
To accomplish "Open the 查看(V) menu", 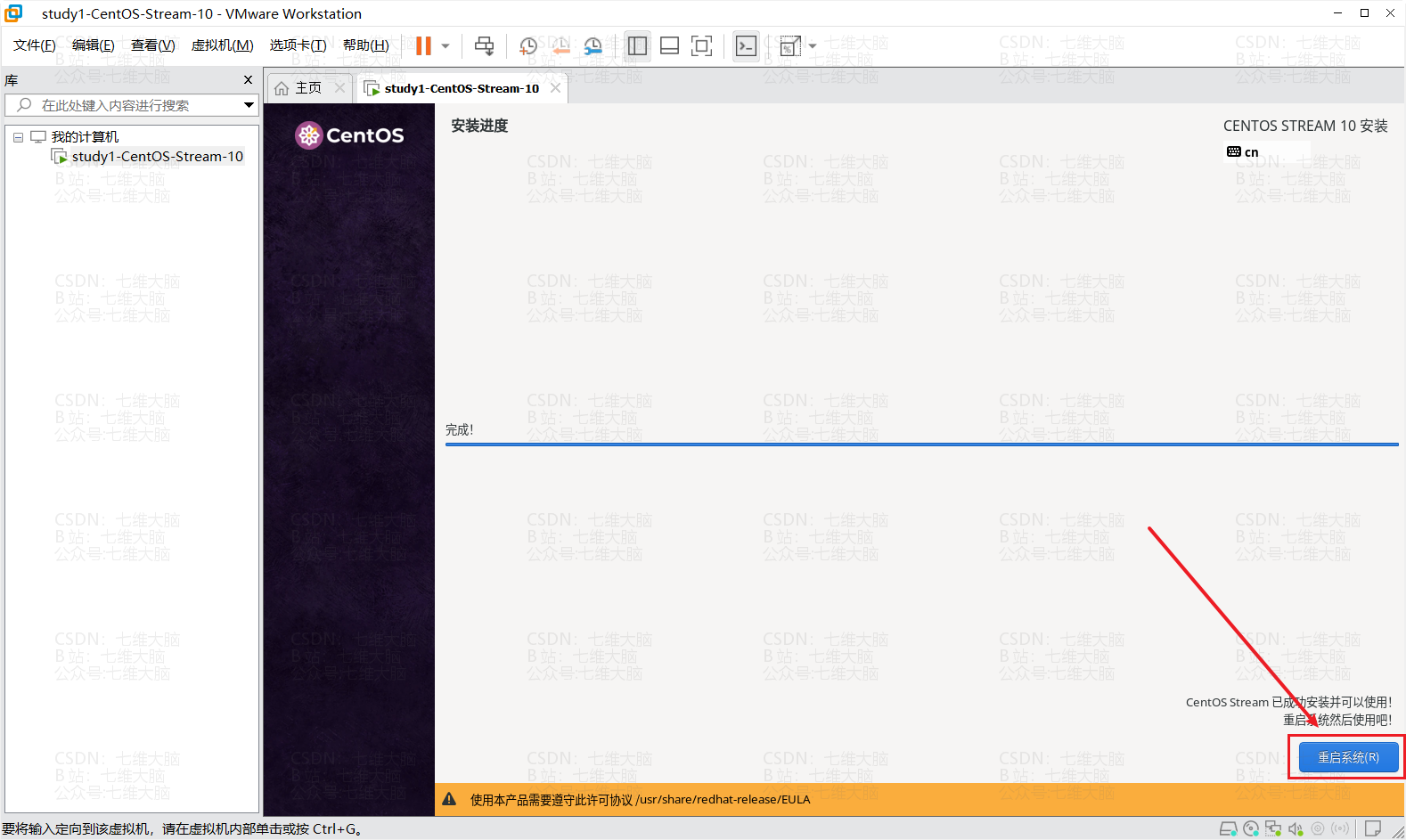I will coord(153,45).
